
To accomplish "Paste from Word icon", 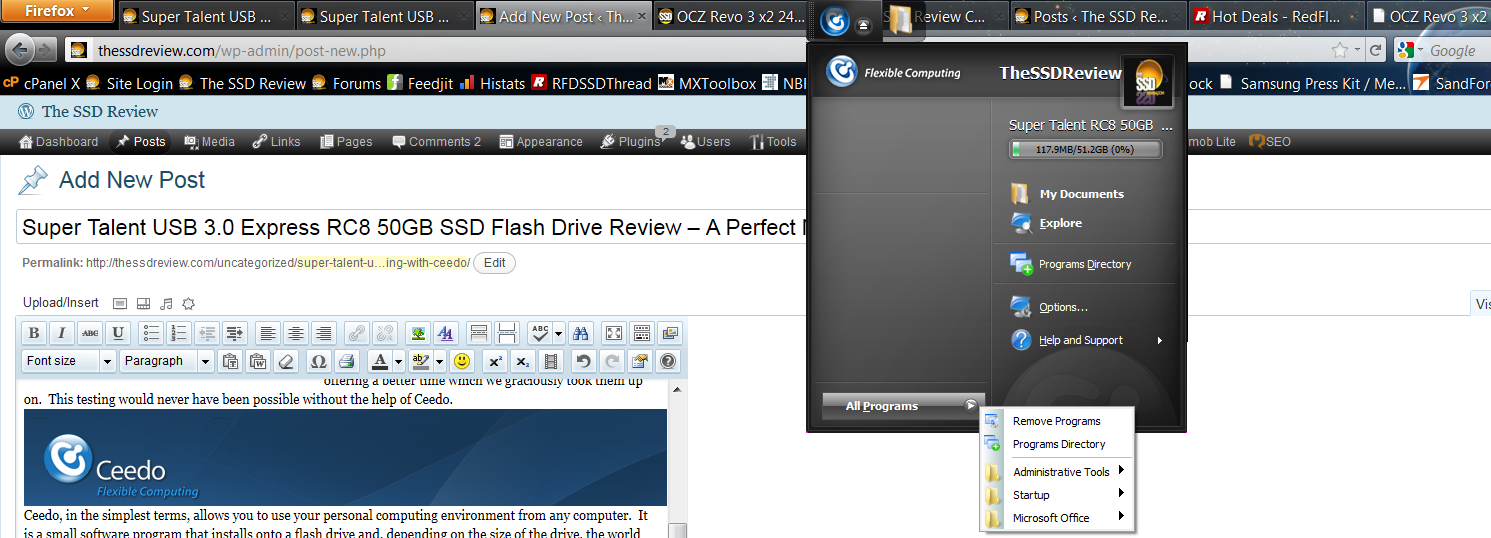I will click(258, 361).
